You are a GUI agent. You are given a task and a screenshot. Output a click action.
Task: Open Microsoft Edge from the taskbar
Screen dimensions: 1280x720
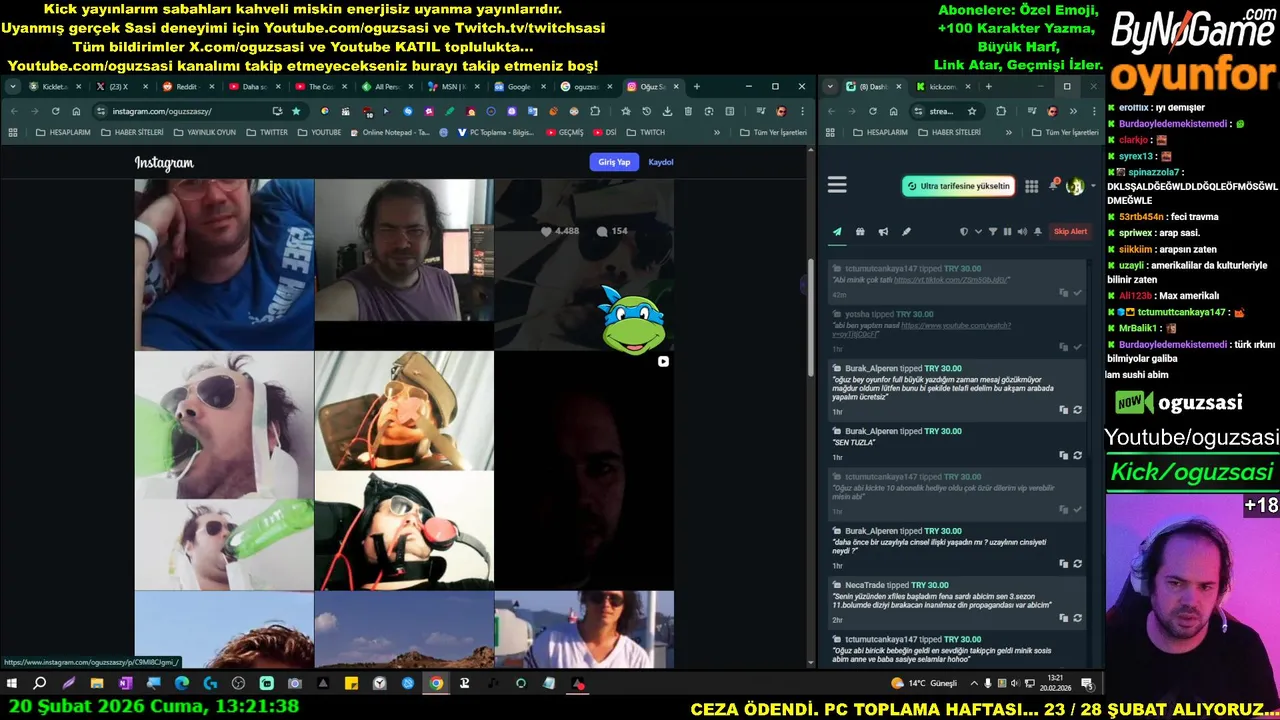[x=181, y=684]
